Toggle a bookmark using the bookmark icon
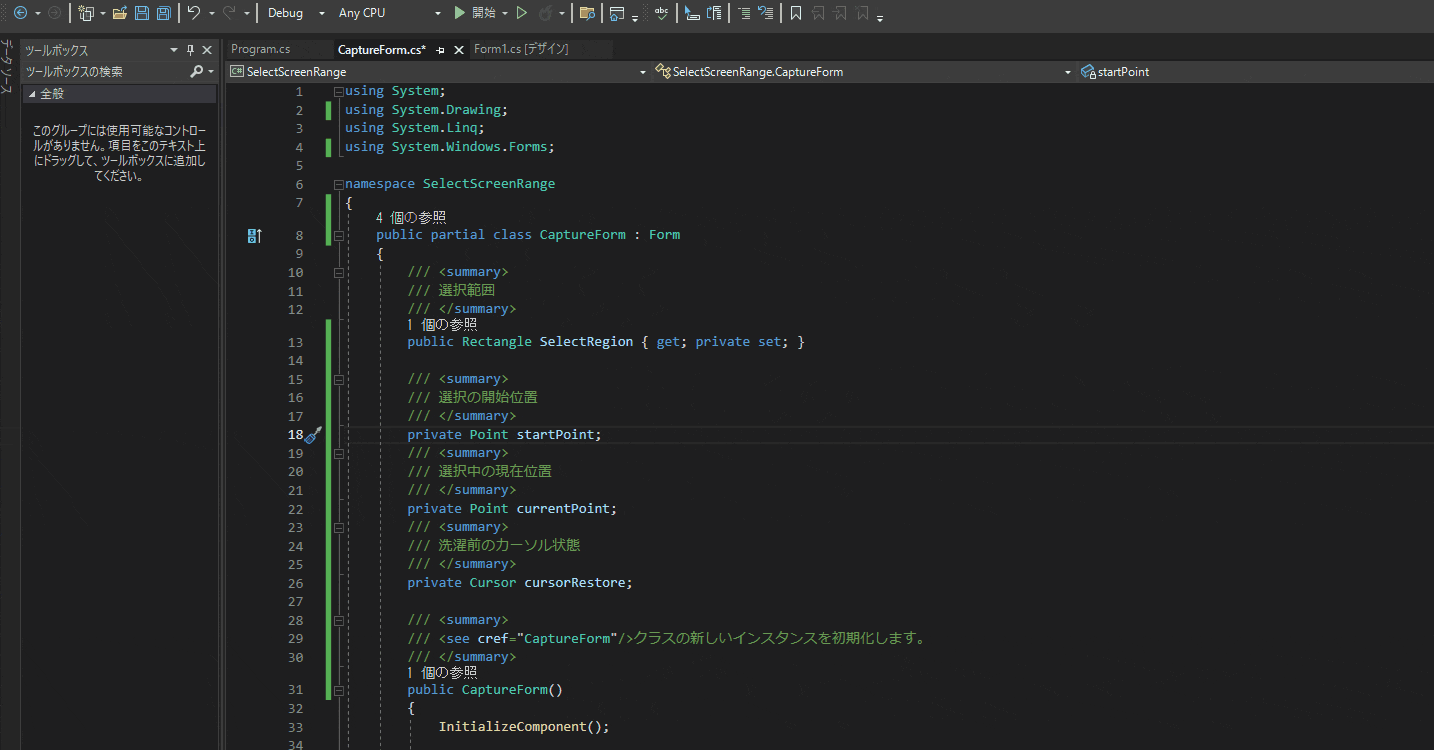This screenshot has width=1434, height=750. coord(796,13)
